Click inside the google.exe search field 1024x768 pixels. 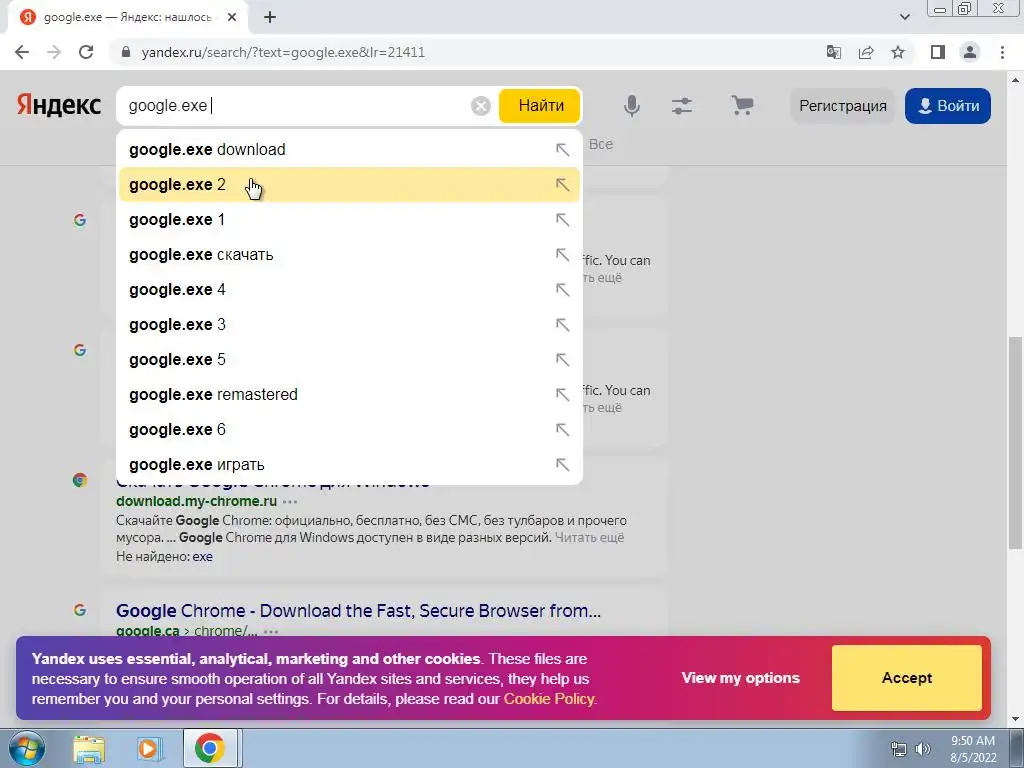pyautogui.click(x=294, y=106)
